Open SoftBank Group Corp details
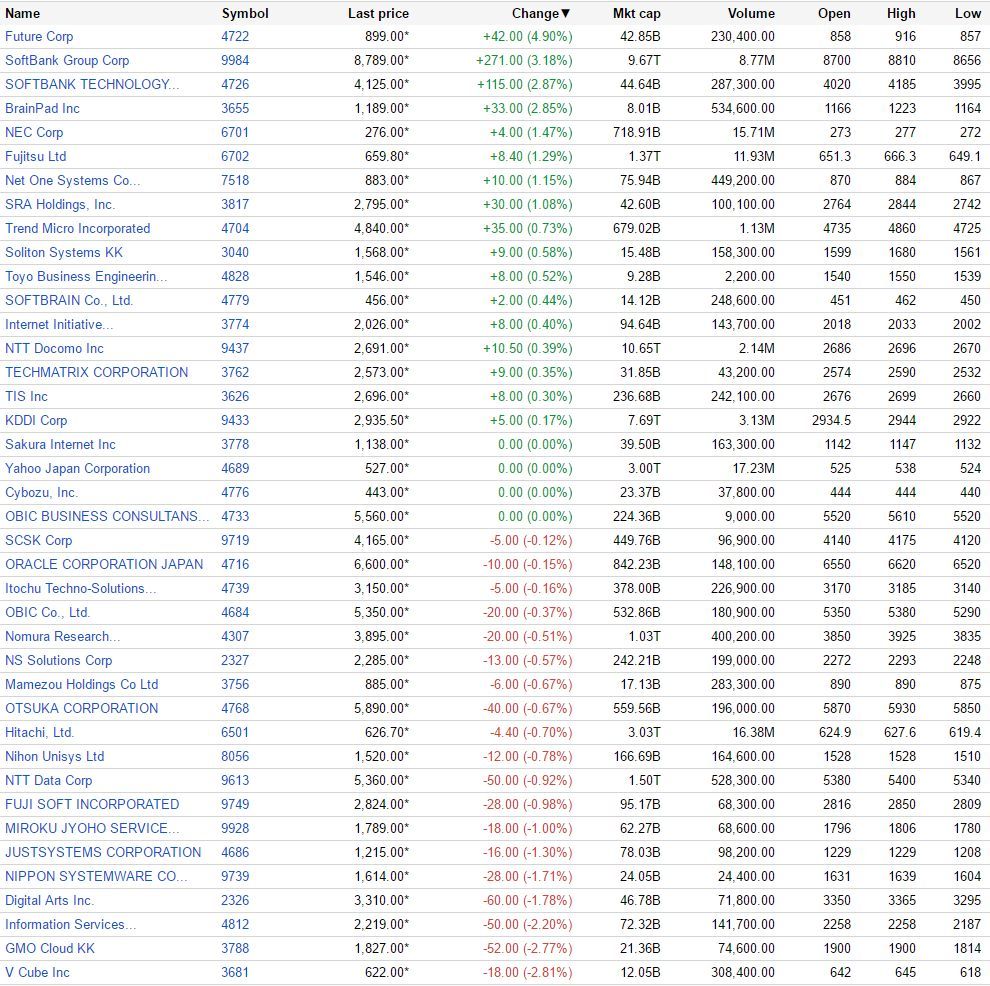990x986 pixels. pos(67,61)
